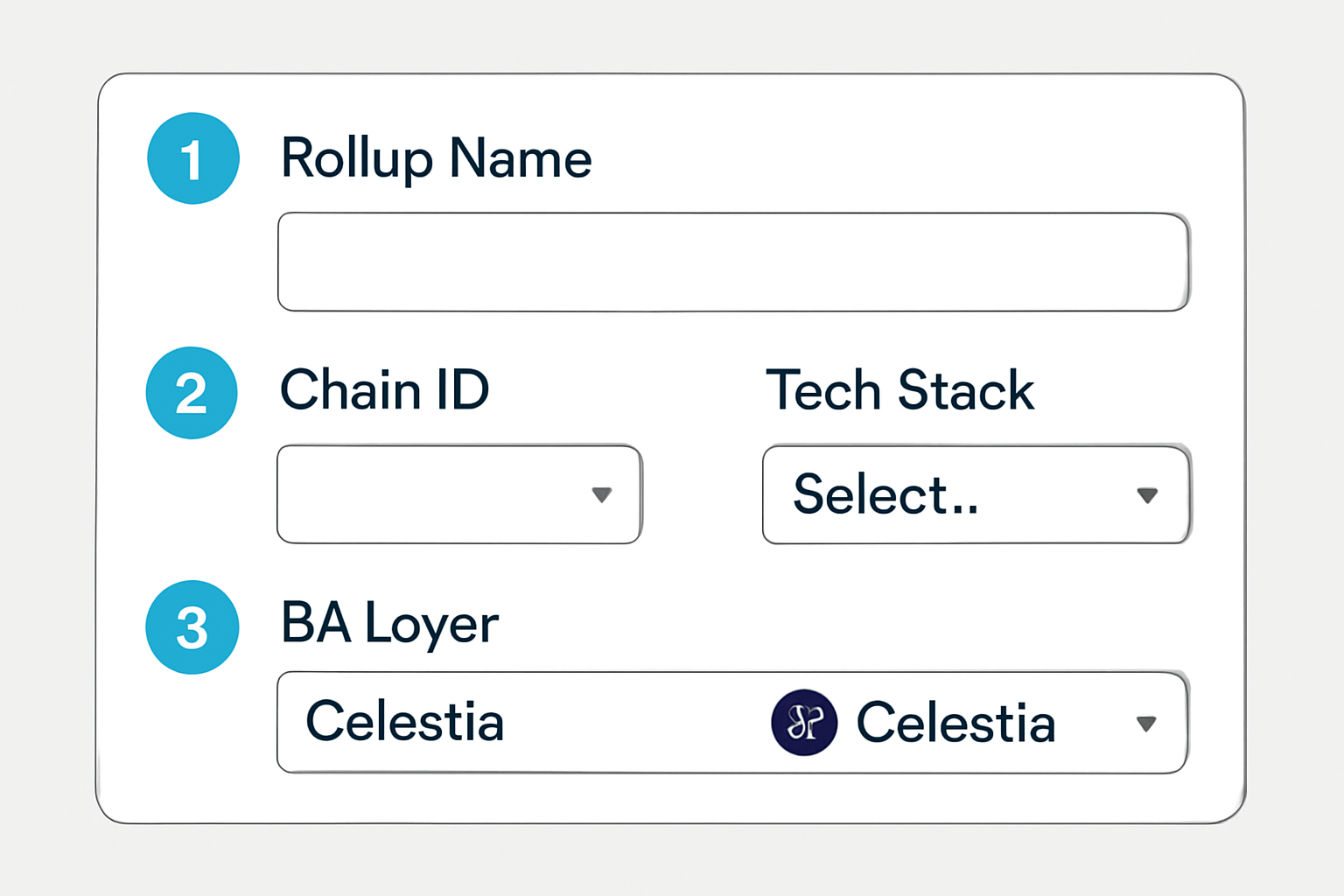
Task: Expand the Tech Stack dropdown arrow
Action: (1147, 496)
